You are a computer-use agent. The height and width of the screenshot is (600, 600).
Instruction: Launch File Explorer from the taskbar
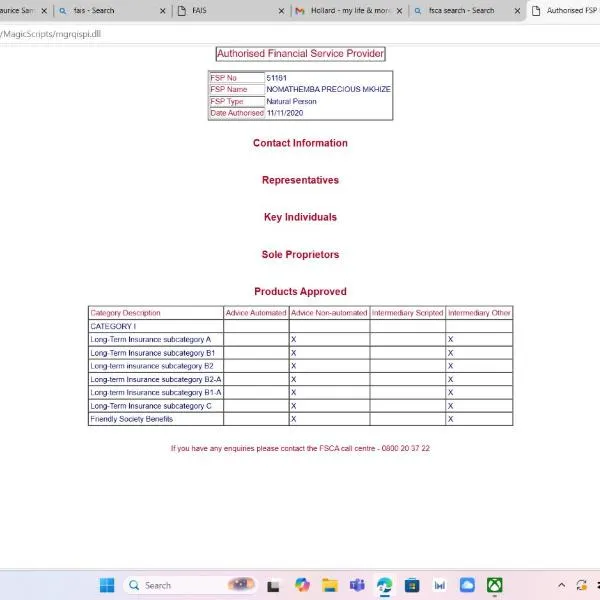pyautogui.click(x=330, y=585)
